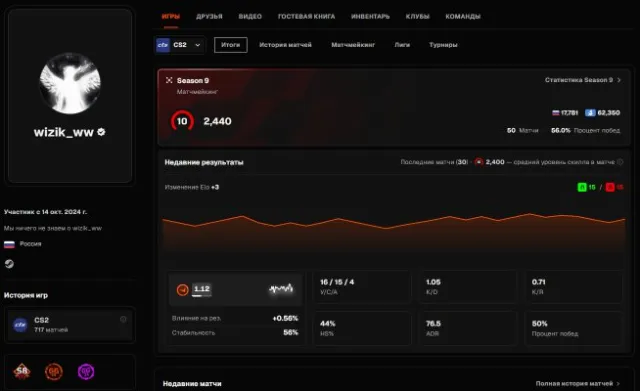Open the КОМАНДЫ tab
Screen dimensions: 640x391
[463, 16]
